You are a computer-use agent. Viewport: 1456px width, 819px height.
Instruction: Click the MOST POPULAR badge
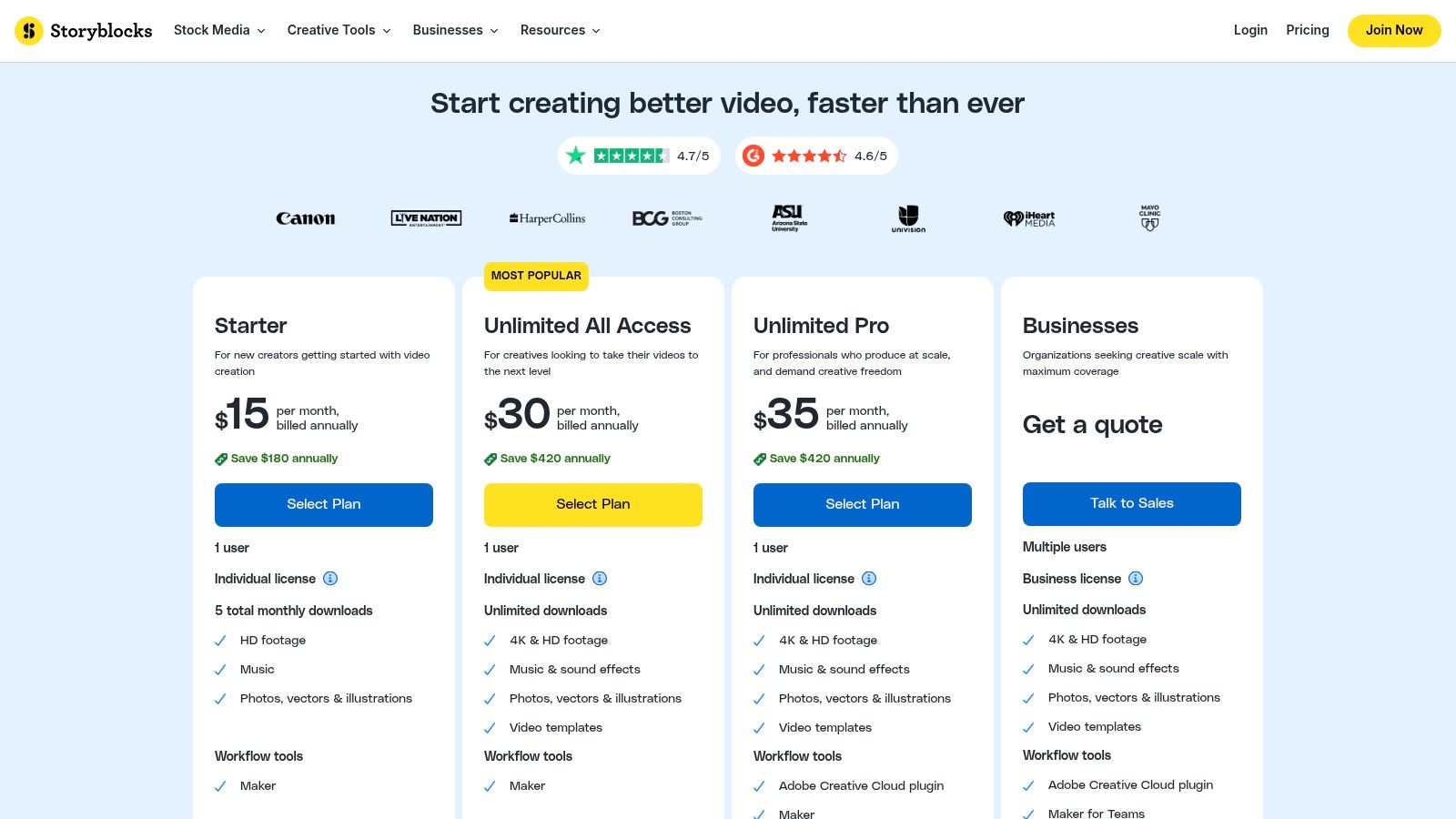click(536, 276)
